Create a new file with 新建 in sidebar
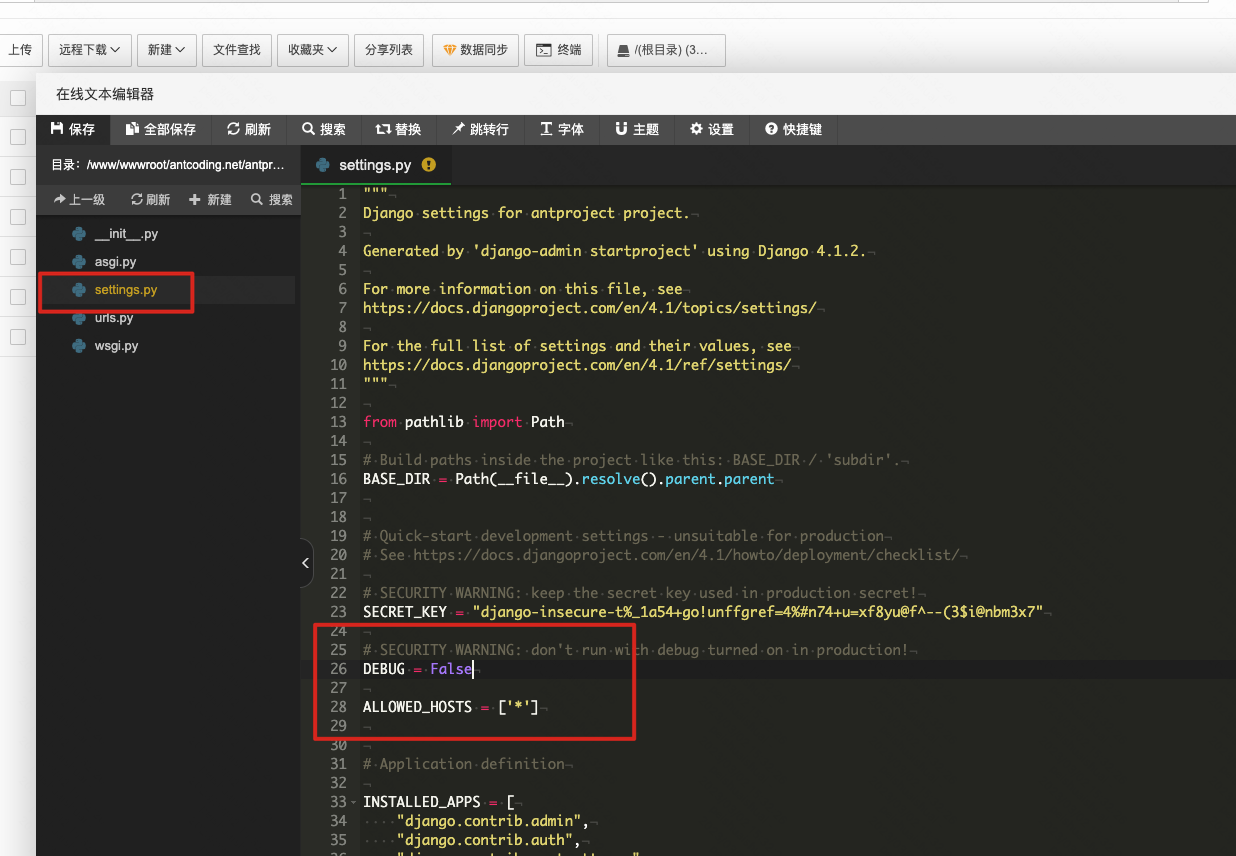The height and width of the screenshot is (856, 1236). point(210,199)
